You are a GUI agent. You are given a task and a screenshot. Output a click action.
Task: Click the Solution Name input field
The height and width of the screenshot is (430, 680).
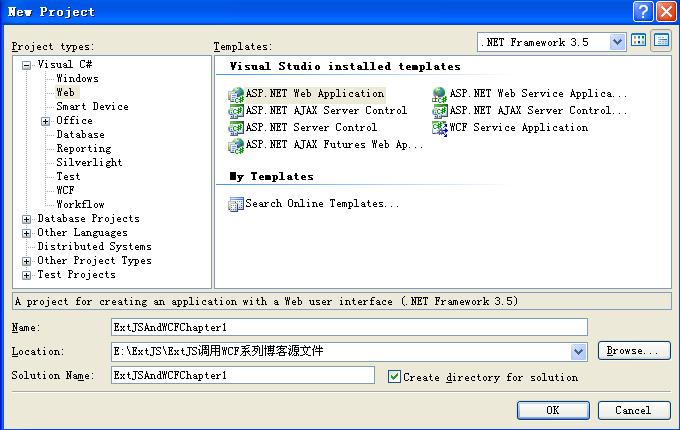(243, 375)
